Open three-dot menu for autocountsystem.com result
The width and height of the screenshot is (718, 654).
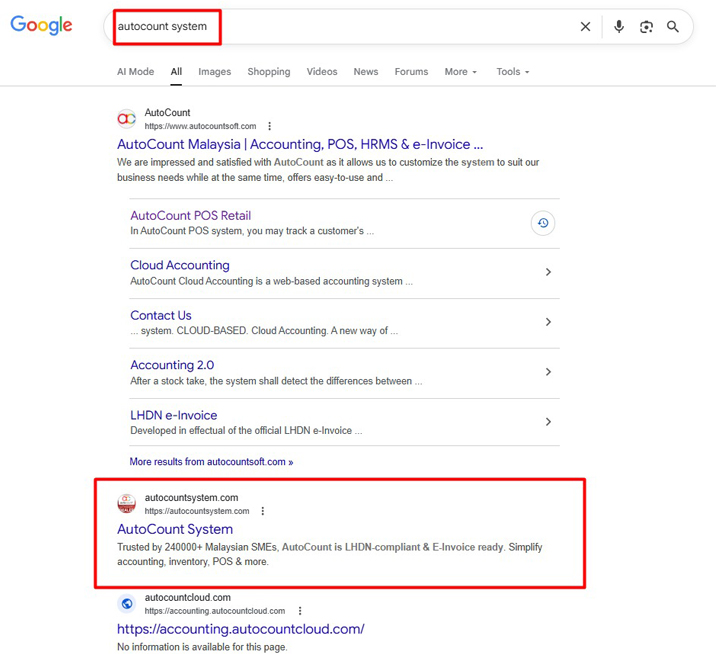coord(263,511)
